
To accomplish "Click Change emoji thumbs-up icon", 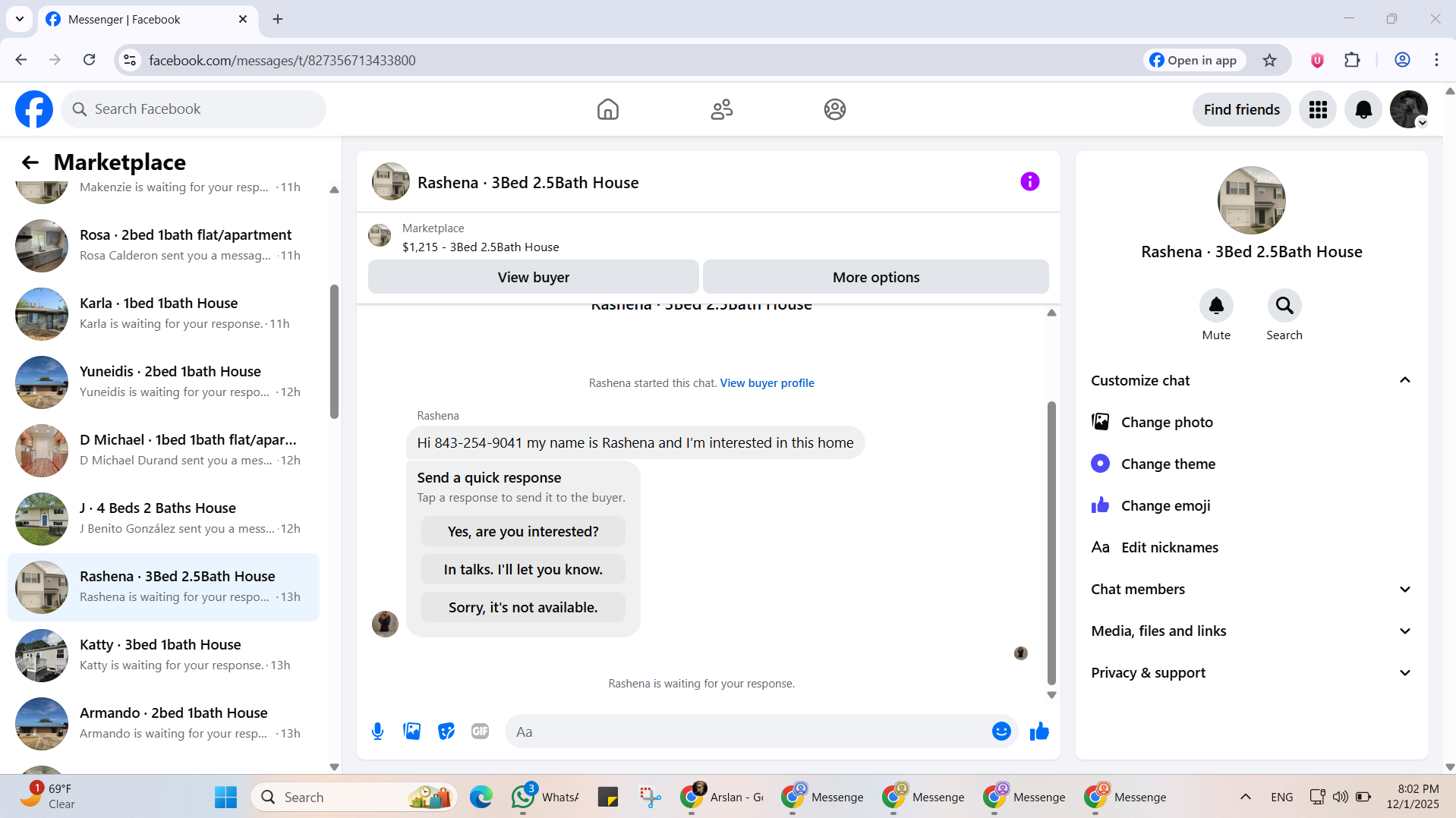I will pyautogui.click(x=1100, y=505).
